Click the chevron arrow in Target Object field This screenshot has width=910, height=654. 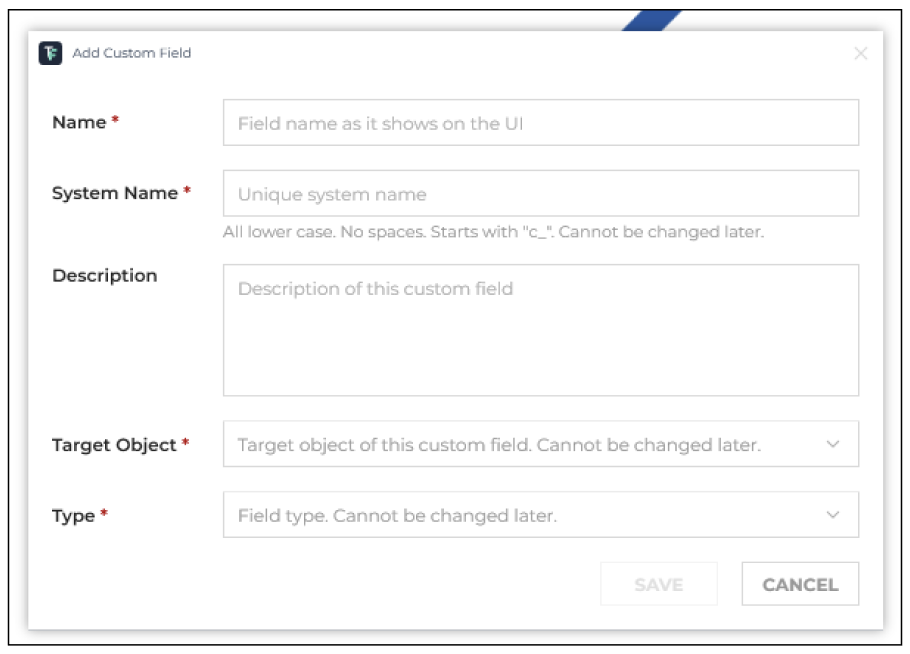click(x=833, y=444)
